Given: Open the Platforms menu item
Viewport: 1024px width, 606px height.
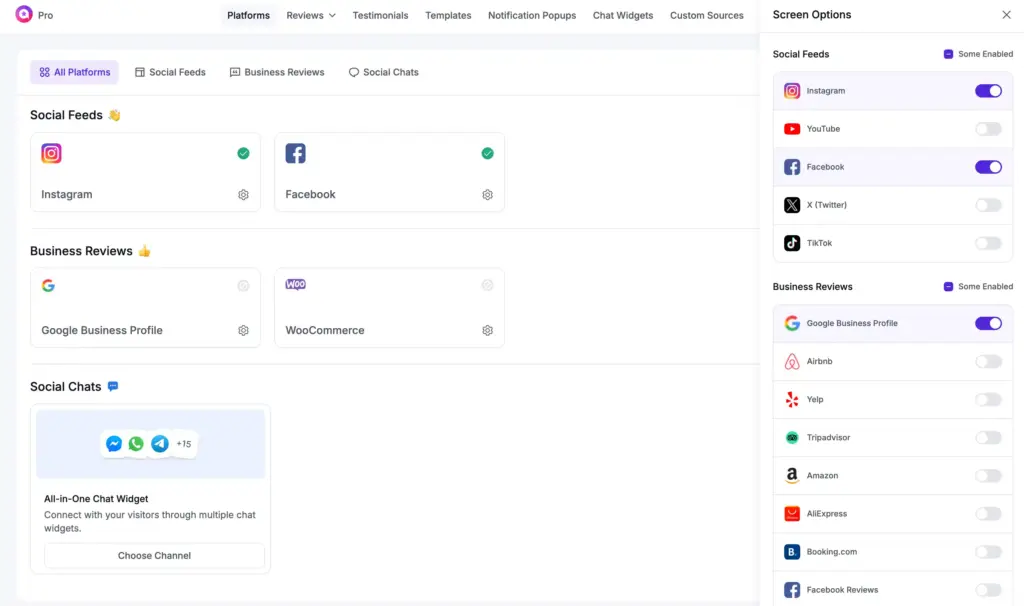Looking at the screenshot, I should pos(248,15).
